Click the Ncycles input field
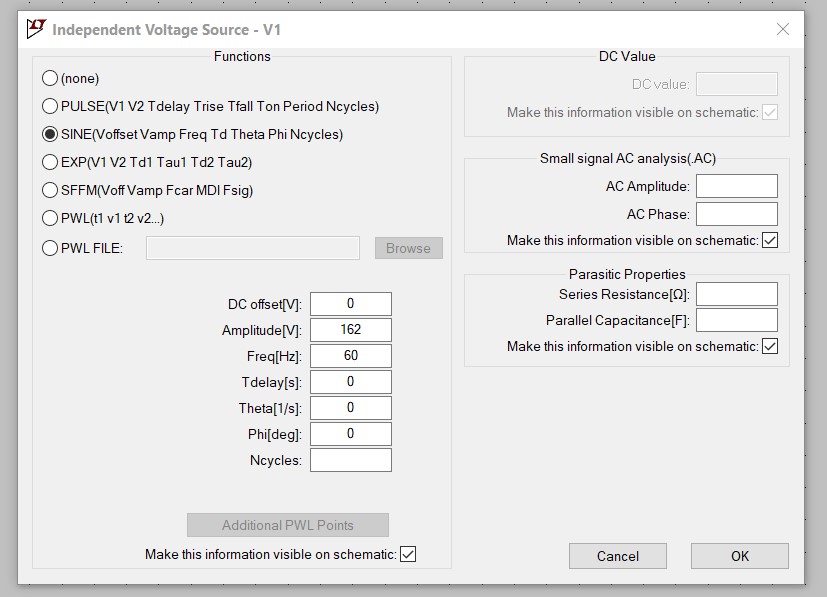Viewport: 827px width, 597px height. coord(351,460)
